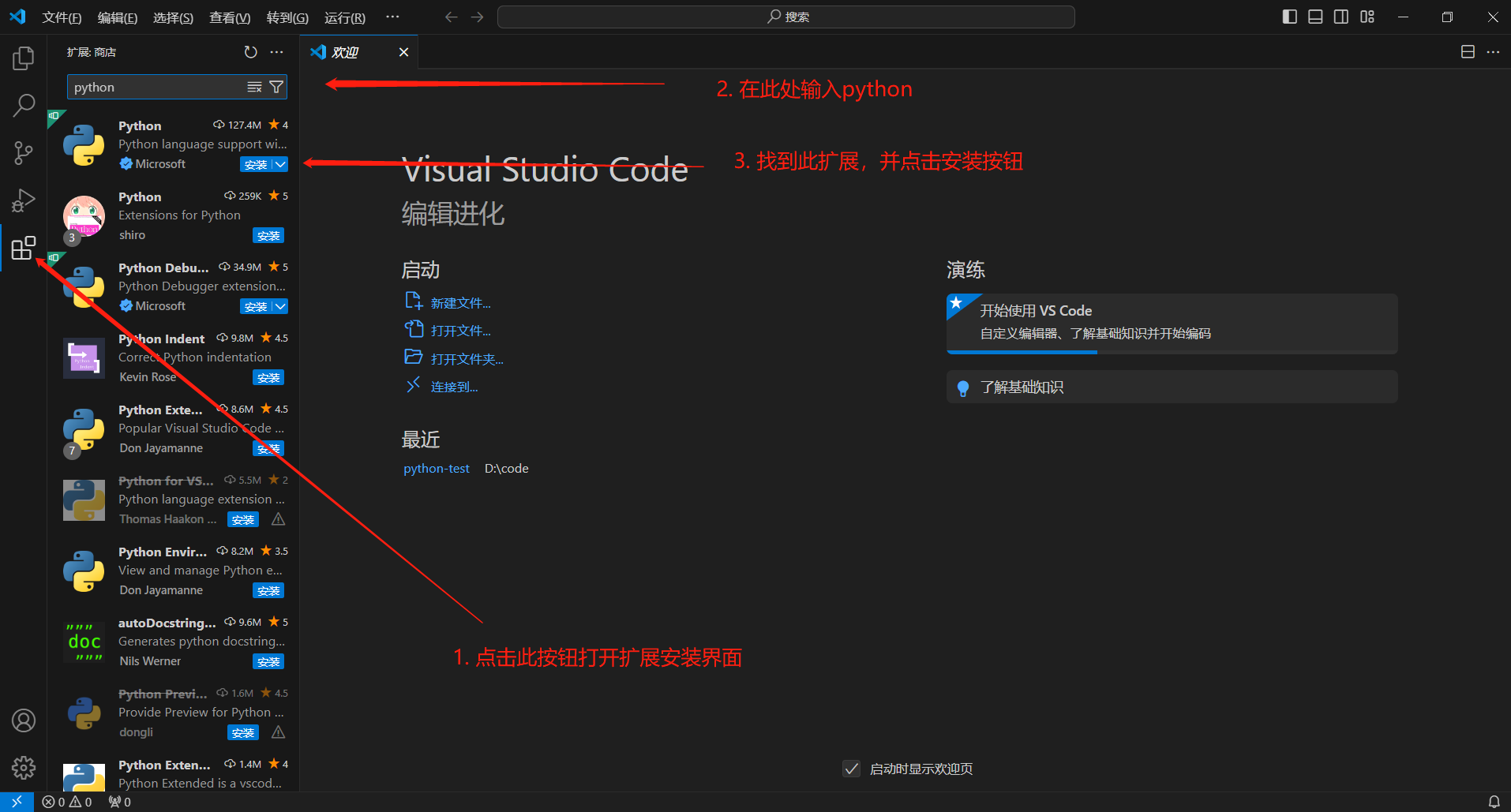The width and height of the screenshot is (1511, 812).
Task: Toggle show welcome page on startup
Action: click(x=851, y=769)
